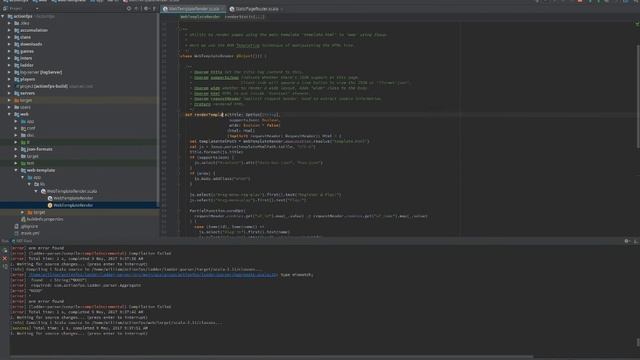
Task: Click the 'class WebTemplateRender' declaration line
Action: coord(223,56)
